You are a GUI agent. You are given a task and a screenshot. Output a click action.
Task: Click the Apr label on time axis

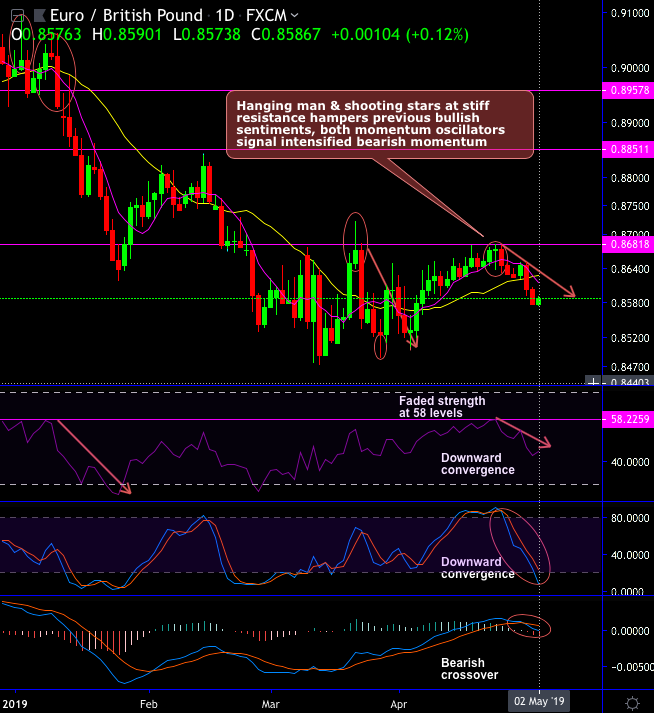pyautogui.click(x=398, y=704)
